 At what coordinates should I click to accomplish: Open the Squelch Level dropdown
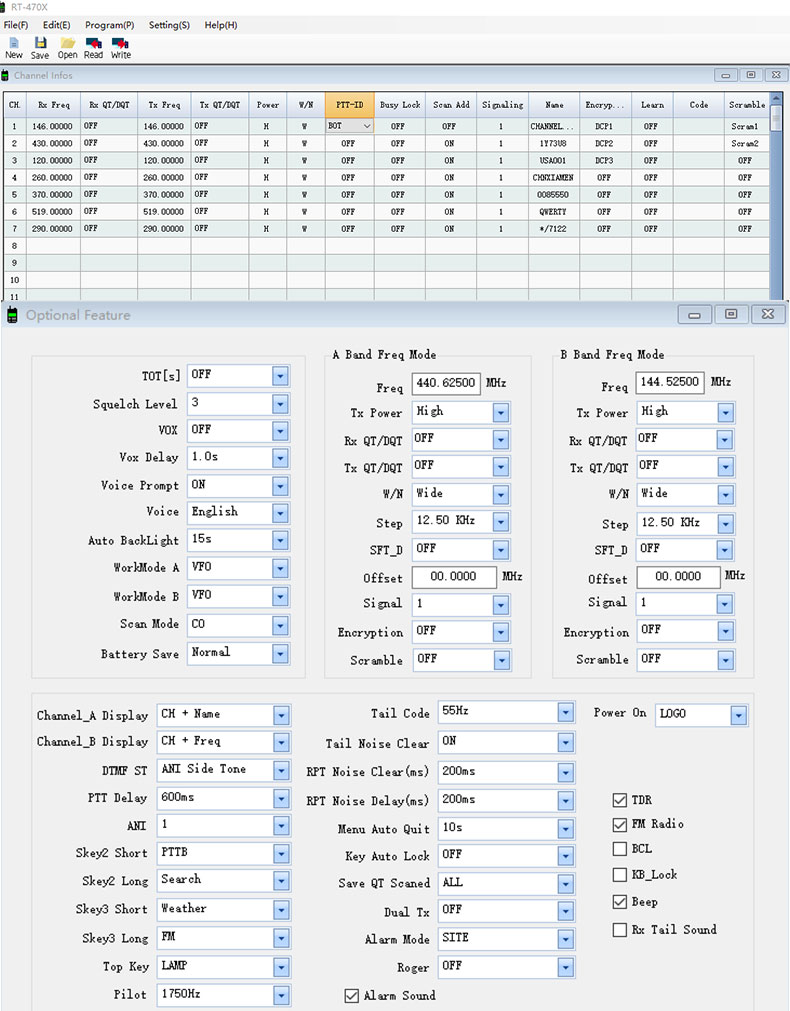point(280,404)
